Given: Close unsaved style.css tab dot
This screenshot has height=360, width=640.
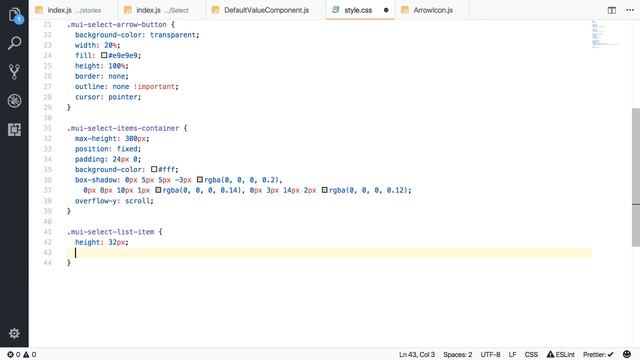Looking at the screenshot, I should point(386,10).
